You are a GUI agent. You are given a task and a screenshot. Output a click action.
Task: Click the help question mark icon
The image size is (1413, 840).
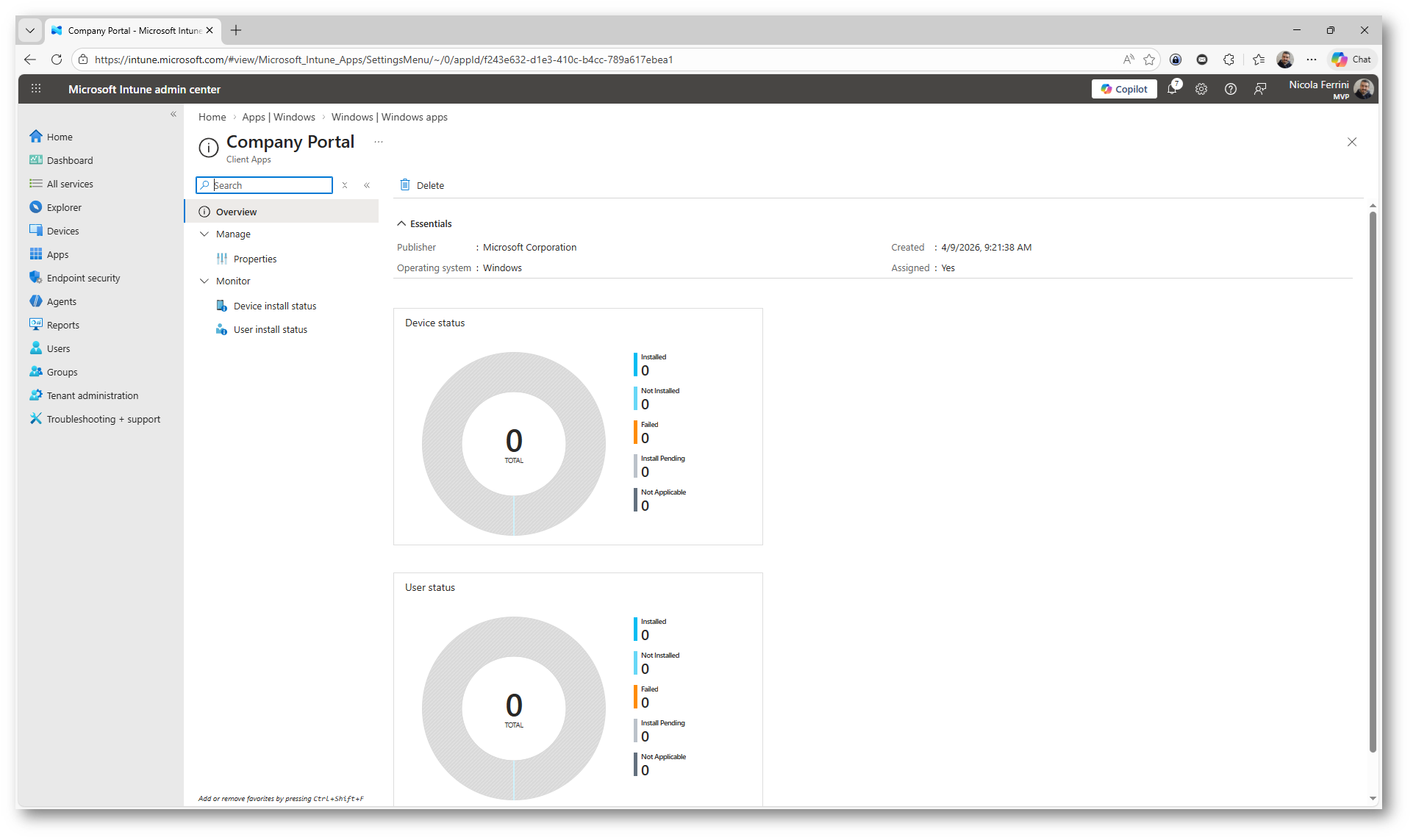(x=1231, y=89)
